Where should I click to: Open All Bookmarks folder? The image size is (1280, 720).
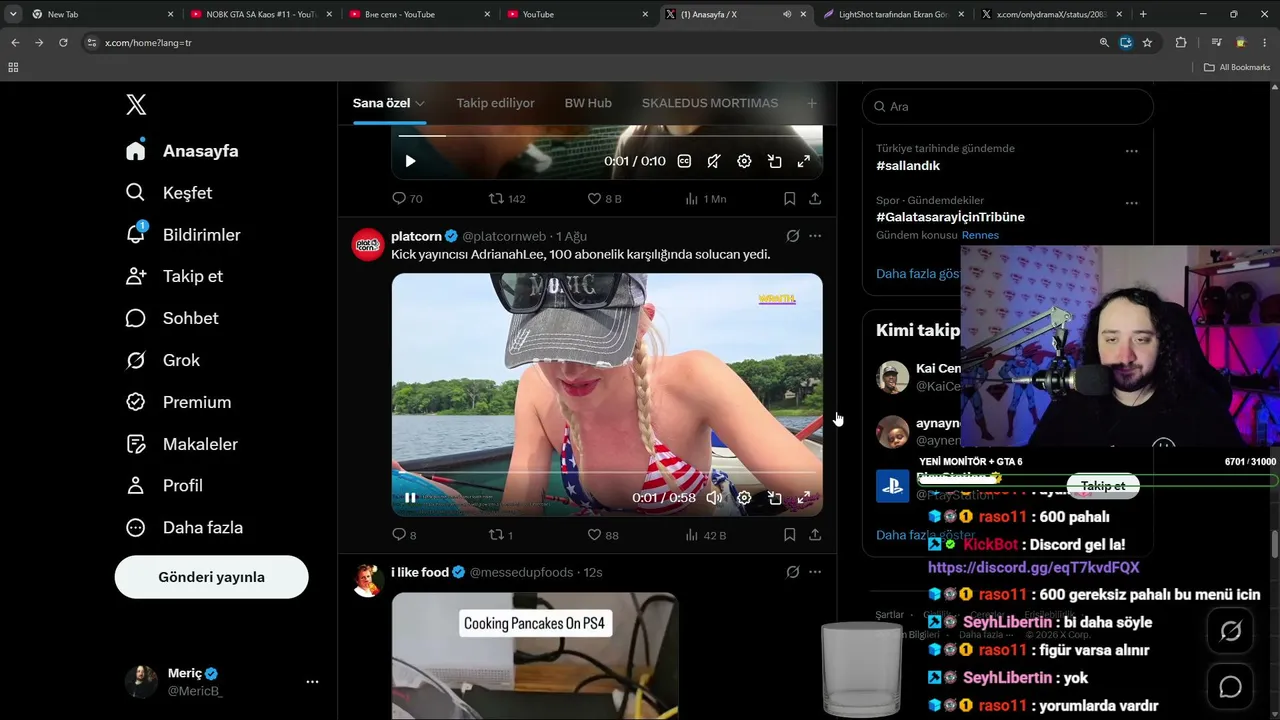click(x=1236, y=67)
